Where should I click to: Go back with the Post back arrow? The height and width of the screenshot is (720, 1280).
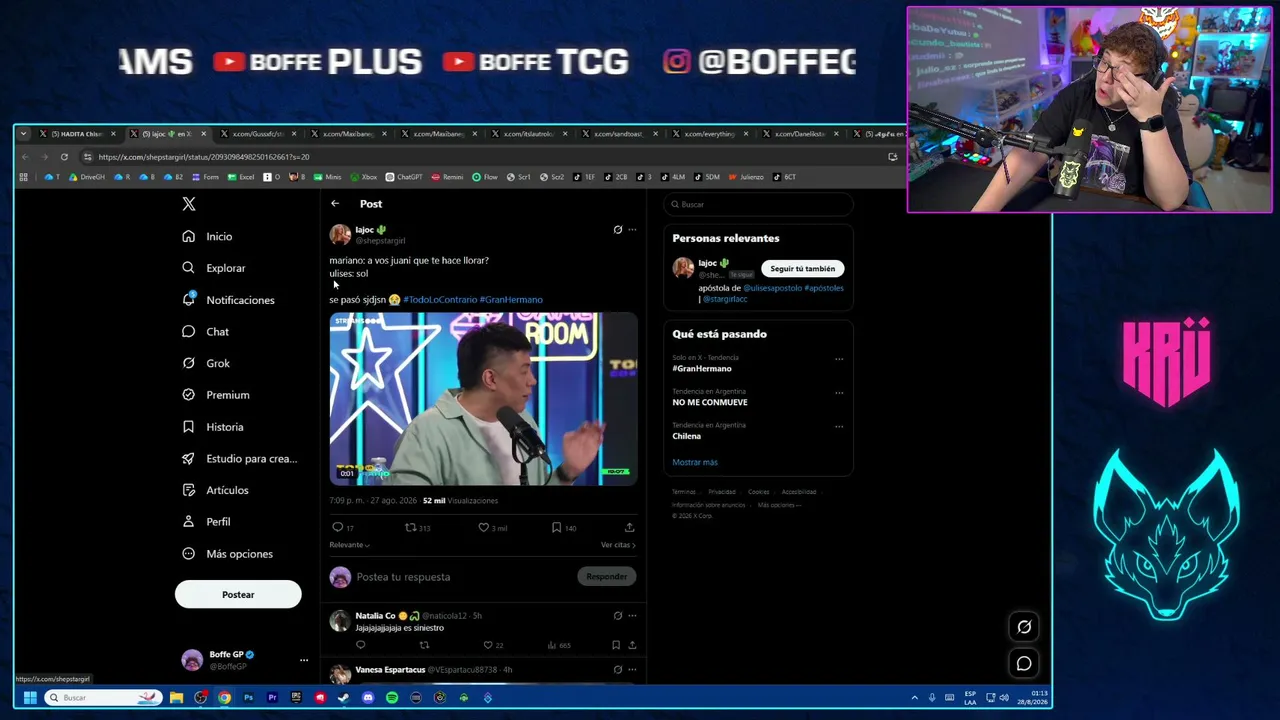(x=335, y=204)
